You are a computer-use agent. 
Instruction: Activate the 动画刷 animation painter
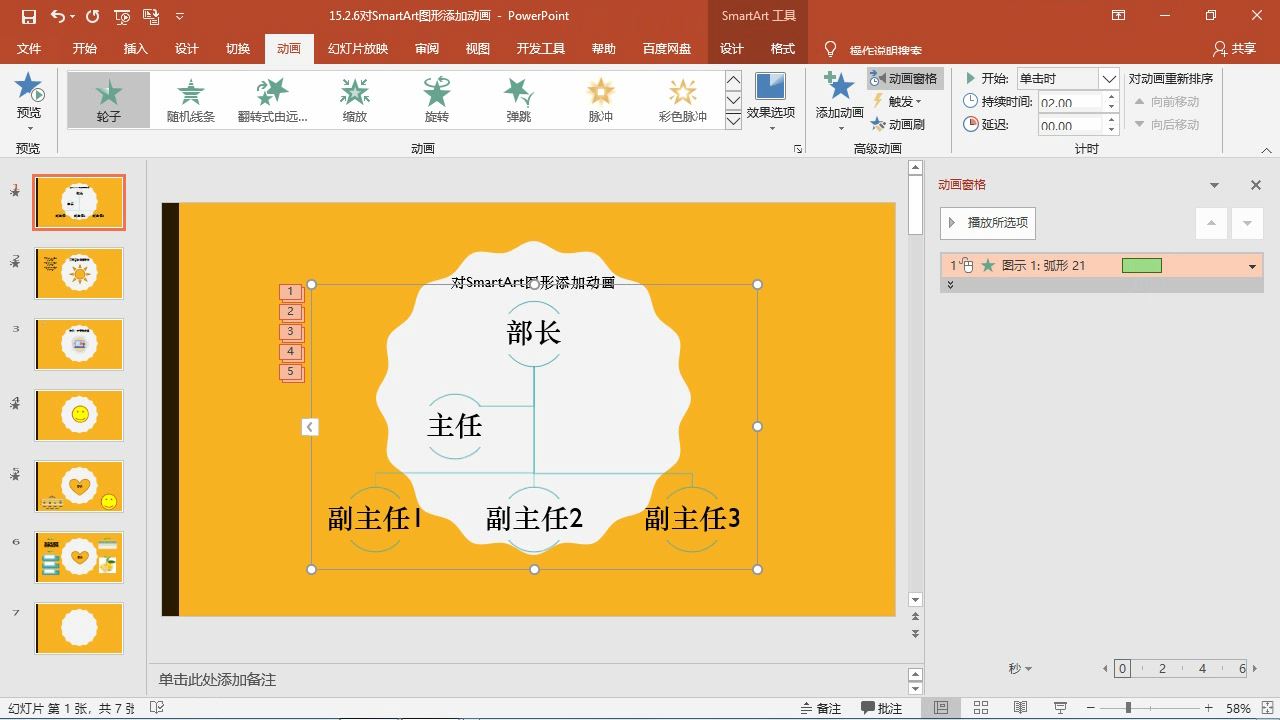click(898, 124)
